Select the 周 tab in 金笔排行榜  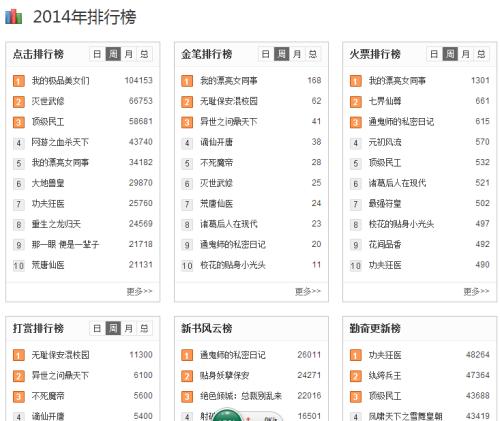pos(282,54)
